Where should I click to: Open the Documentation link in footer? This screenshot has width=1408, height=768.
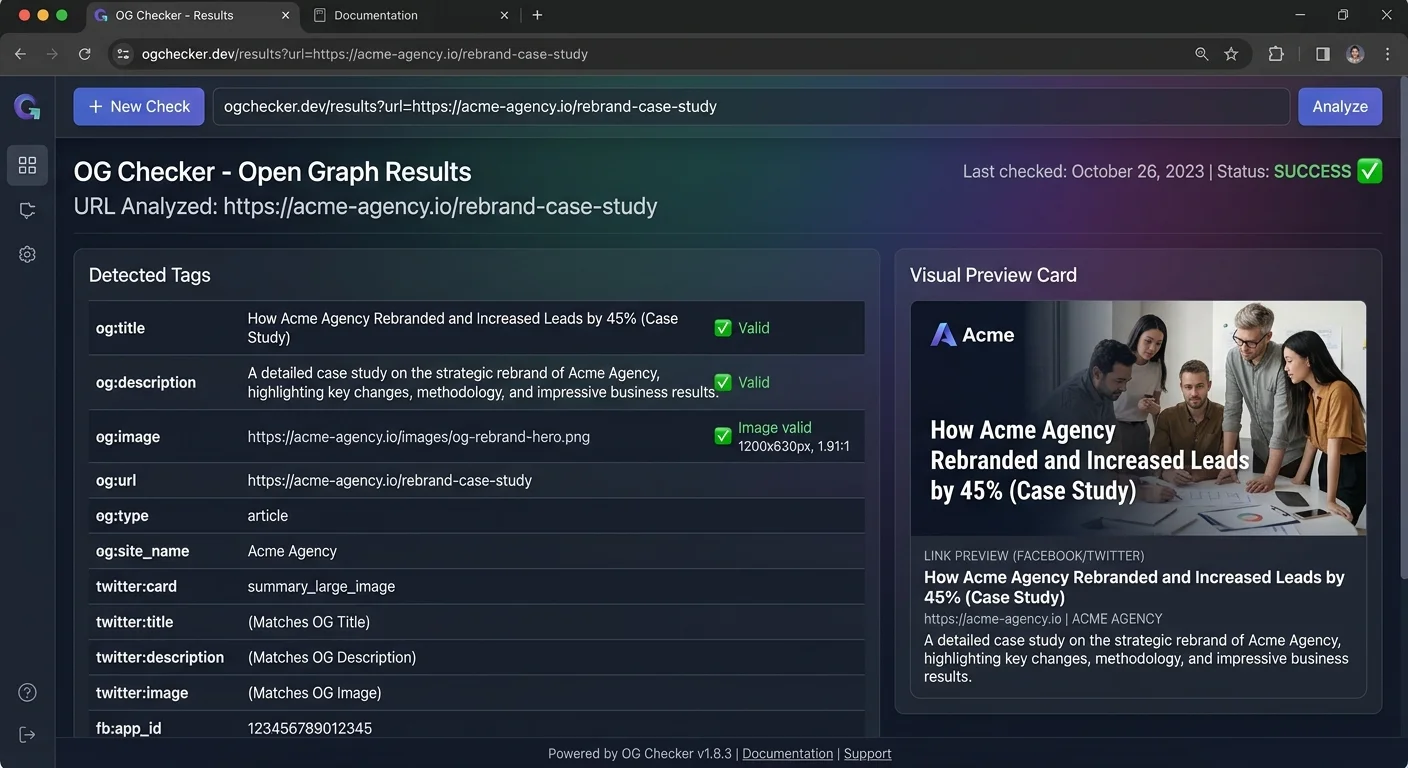(787, 754)
